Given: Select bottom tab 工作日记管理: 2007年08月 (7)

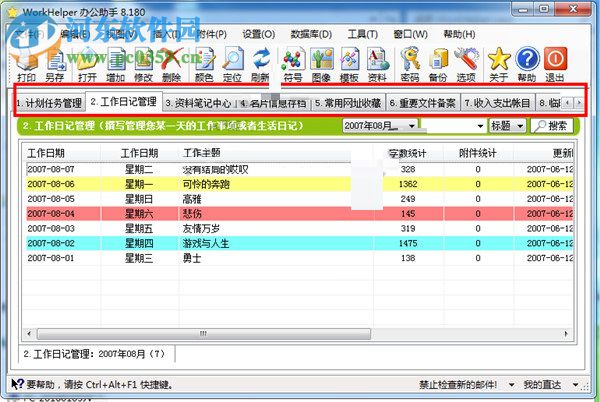Looking at the screenshot, I should click(96, 354).
